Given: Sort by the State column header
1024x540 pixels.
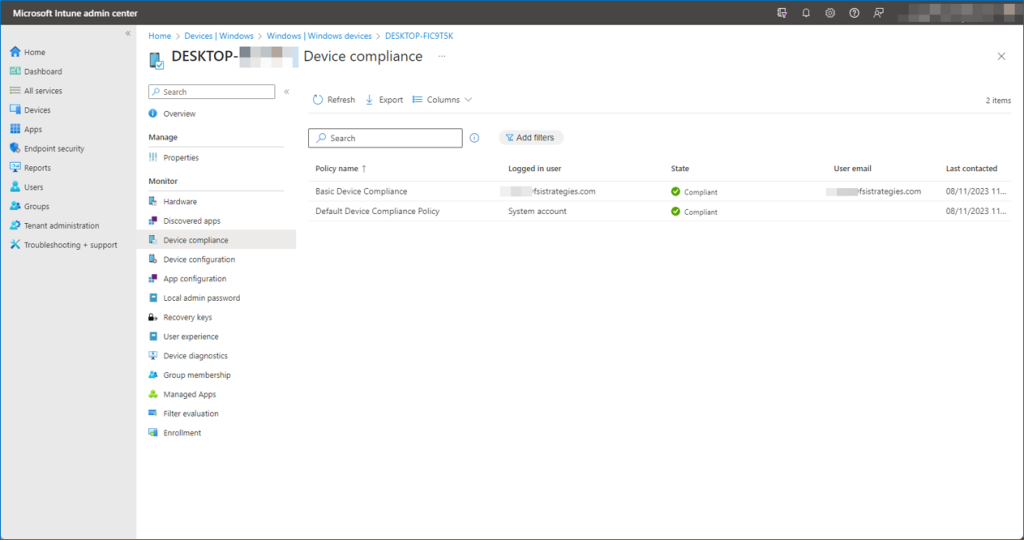Looking at the screenshot, I should point(680,168).
